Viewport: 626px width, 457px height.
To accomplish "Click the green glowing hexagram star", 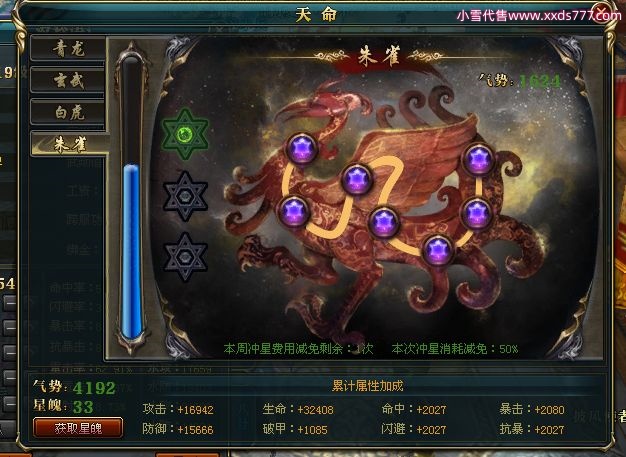I will click(x=185, y=134).
